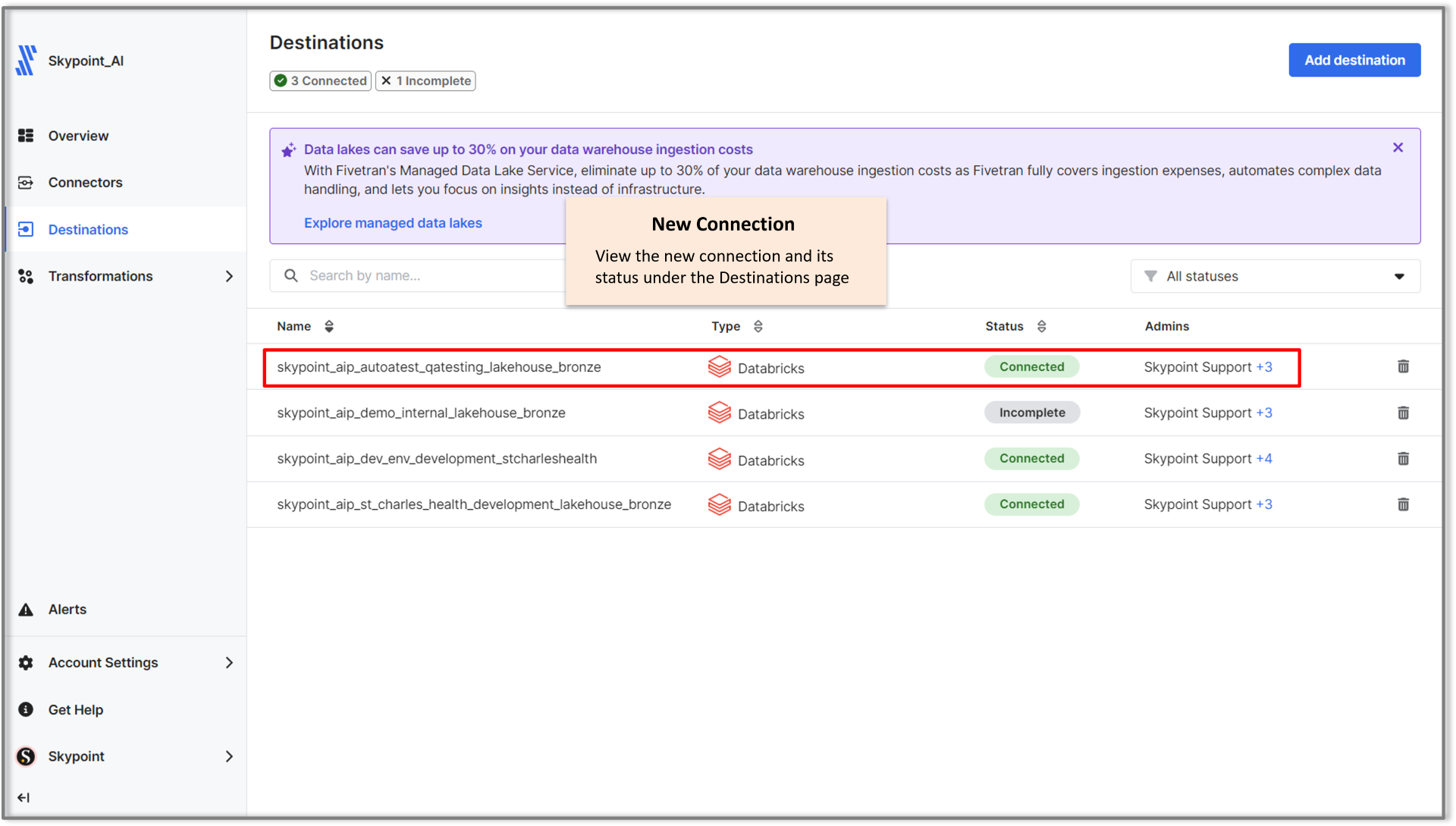
Task: Click Explore managed data lakes link
Action: click(x=393, y=222)
